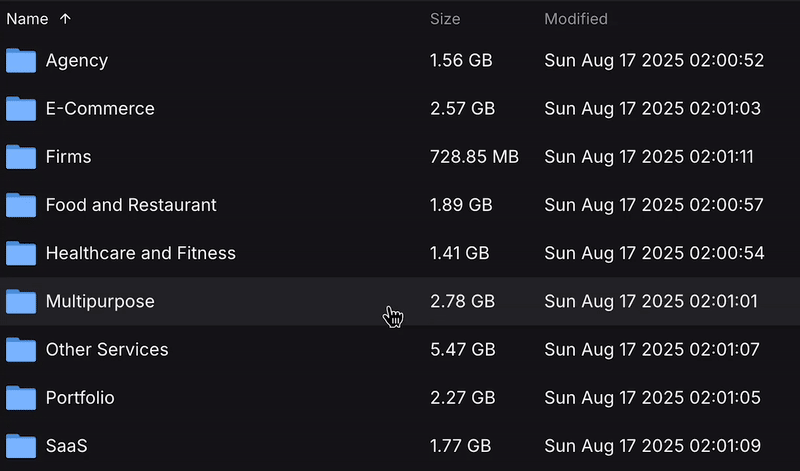Image resolution: width=800 pixels, height=471 pixels.
Task: Click the SaaS folder icon
Action: click(x=21, y=446)
